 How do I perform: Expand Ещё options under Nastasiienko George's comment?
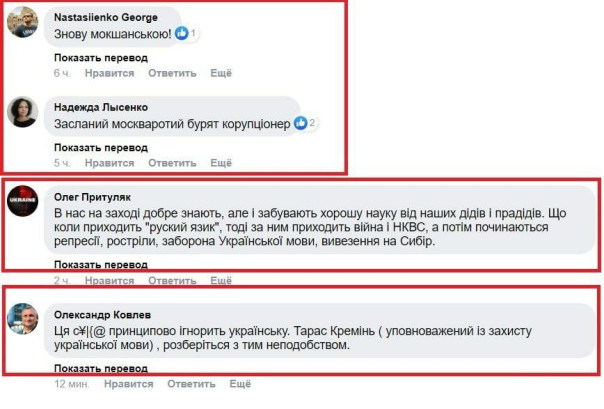pos(221,73)
